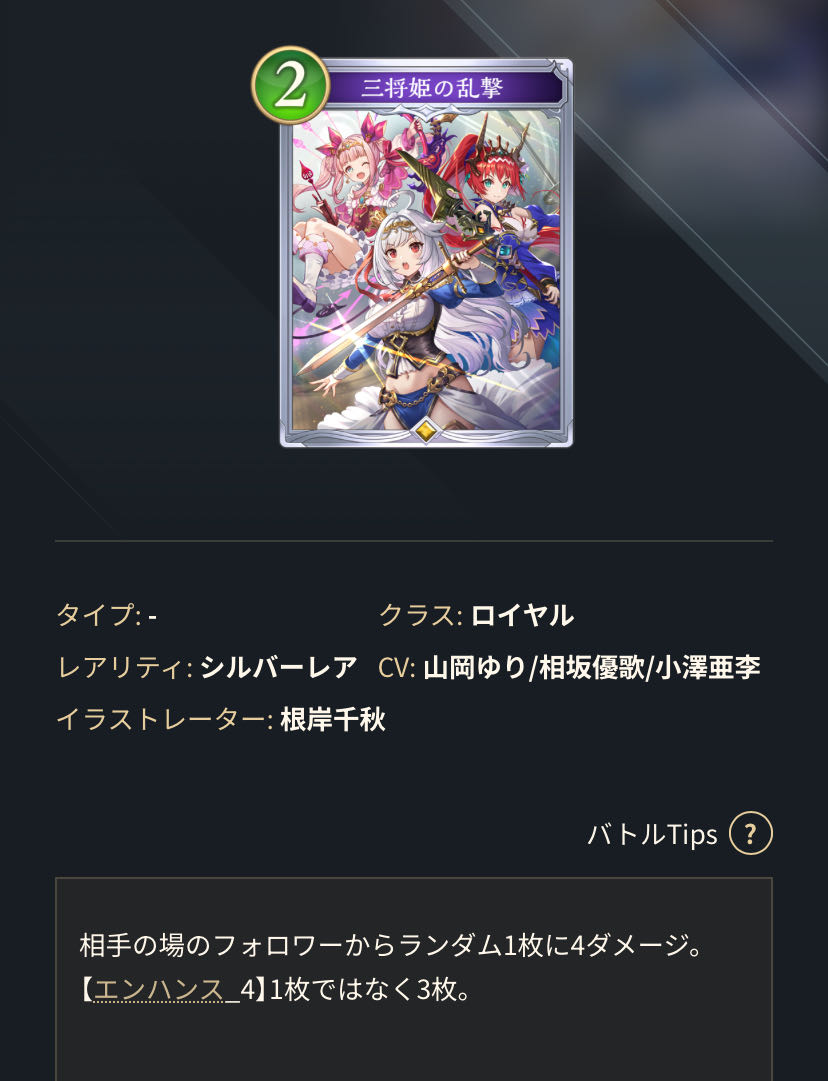
Task: Click voice actor name 相坂優歌
Action: pos(592,667)
